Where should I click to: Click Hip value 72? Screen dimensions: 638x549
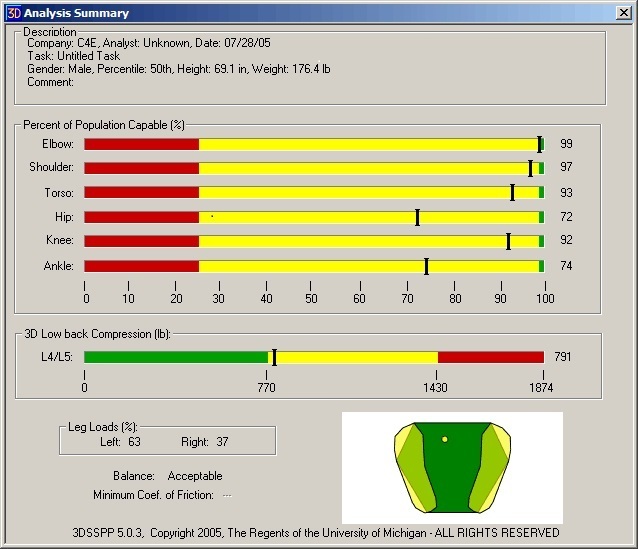tap(566, 217)
